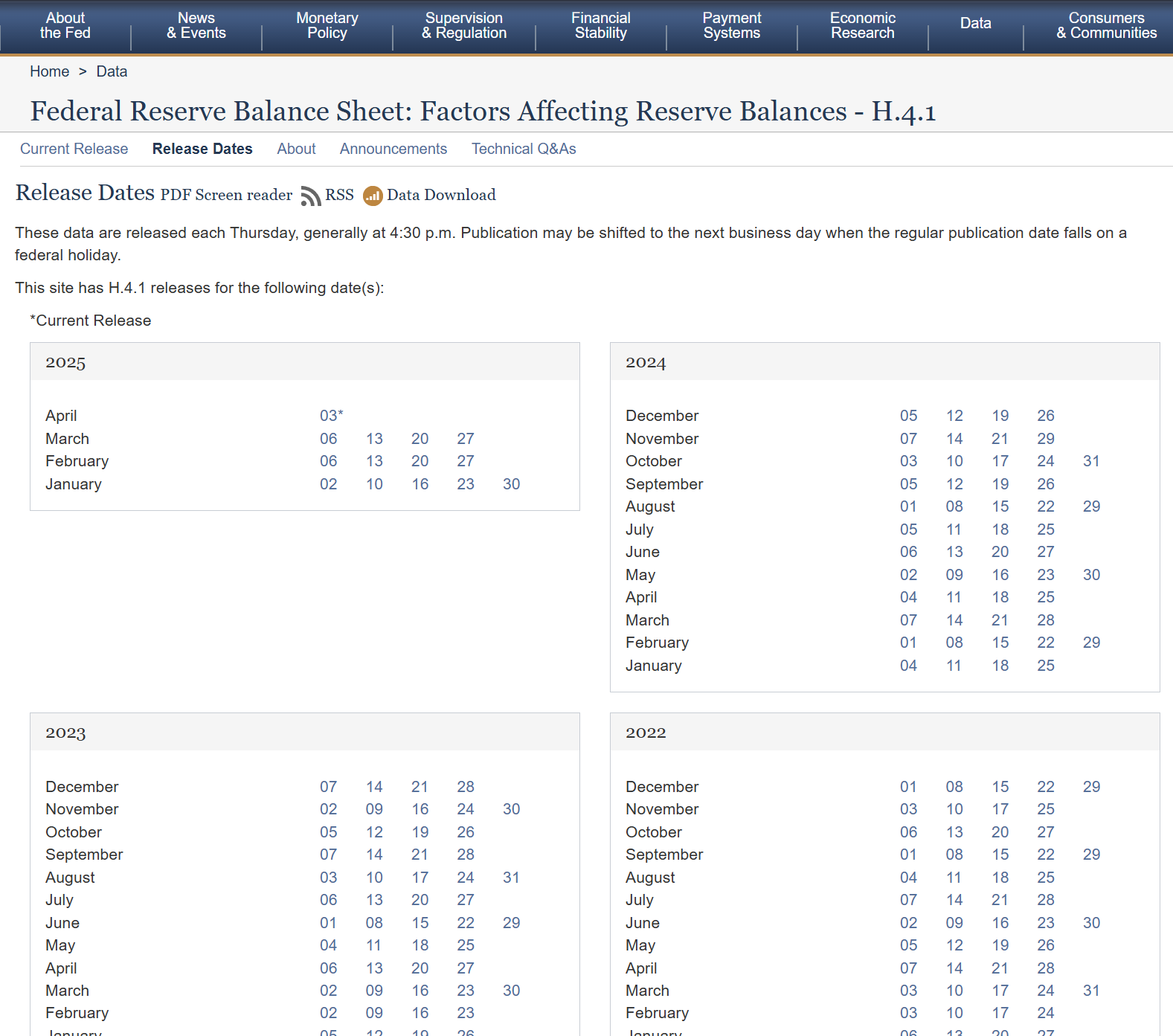Open the Data menu in the navigation bar
Image resolution: width=1173 pixels, height=1036 pixels.
(x=976, y=23)
